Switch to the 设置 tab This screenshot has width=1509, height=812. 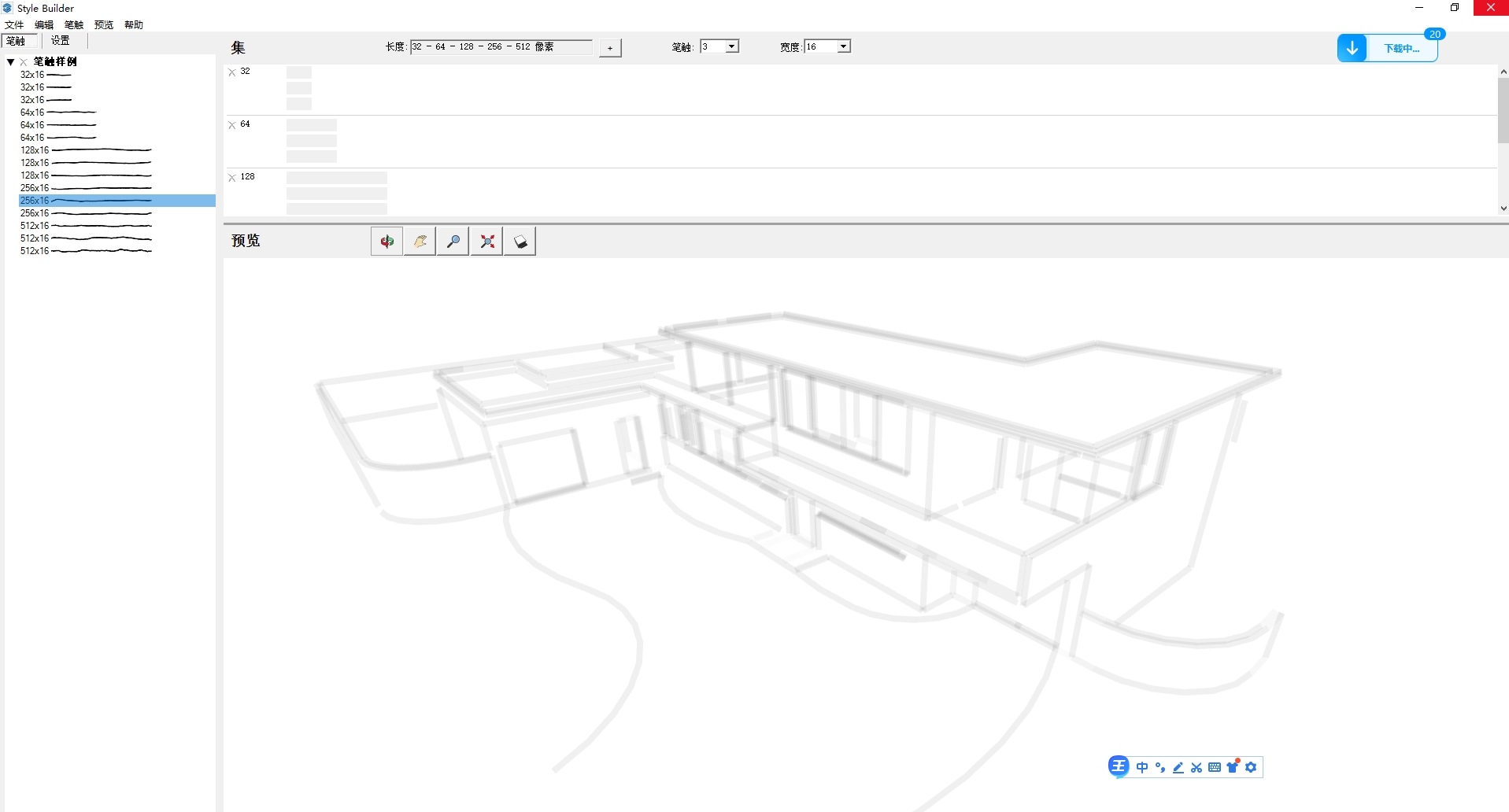coord(61,41)
